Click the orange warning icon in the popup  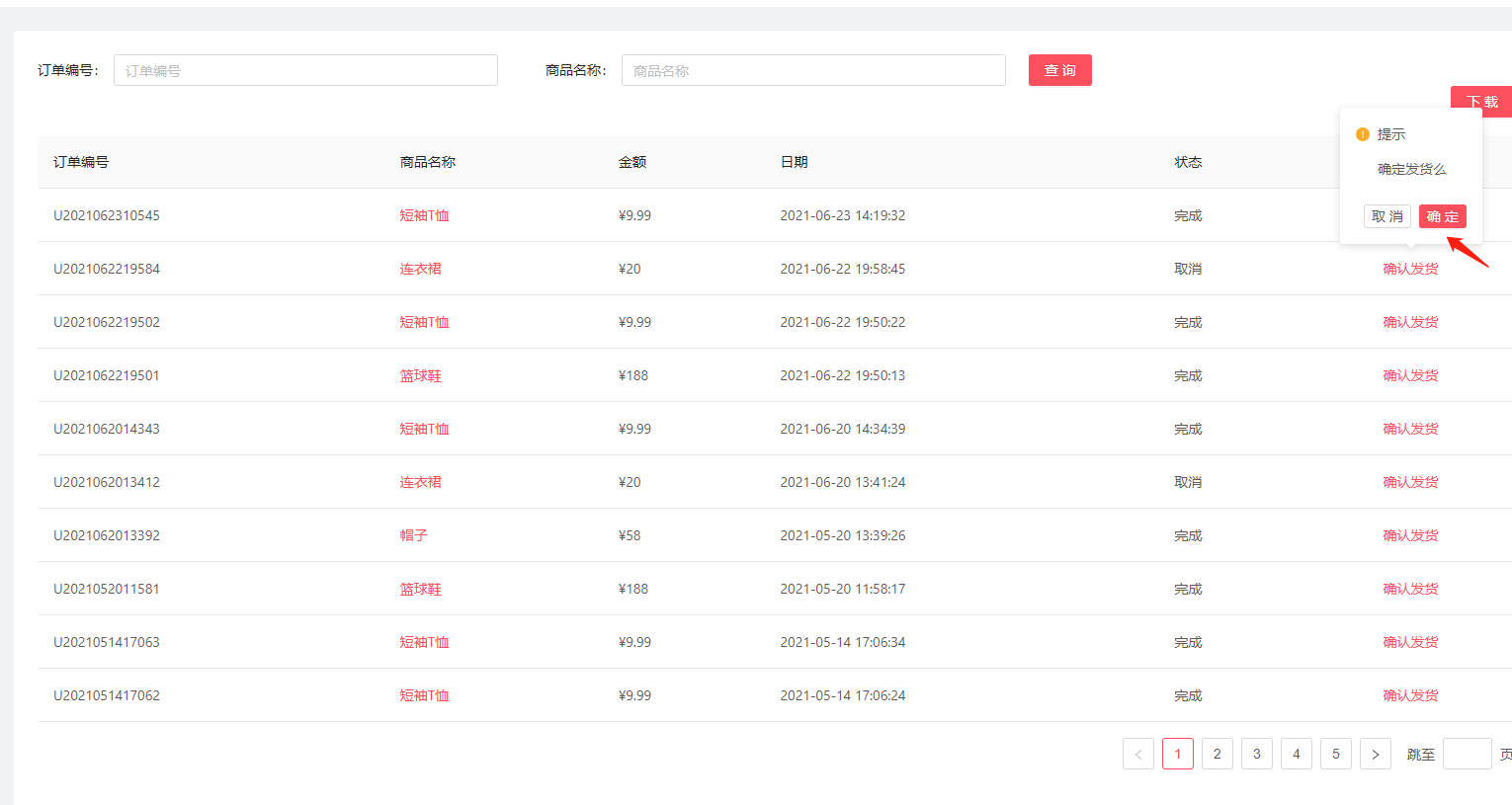coord(1363,134)
